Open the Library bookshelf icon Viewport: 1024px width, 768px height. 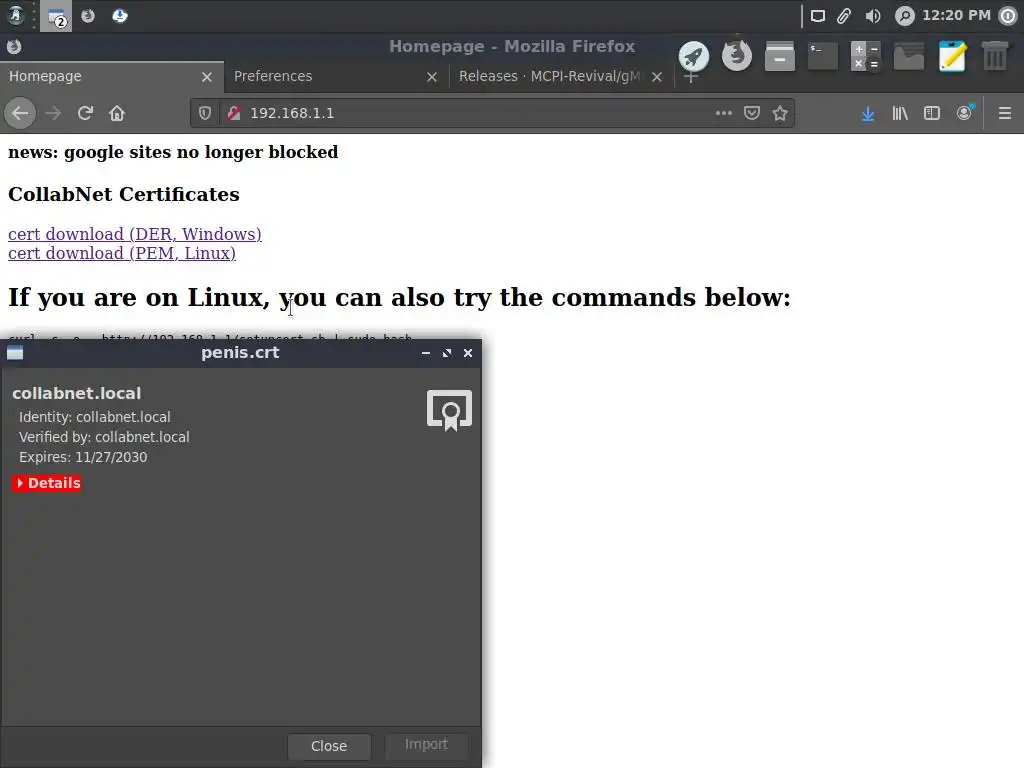coord(900,113)
